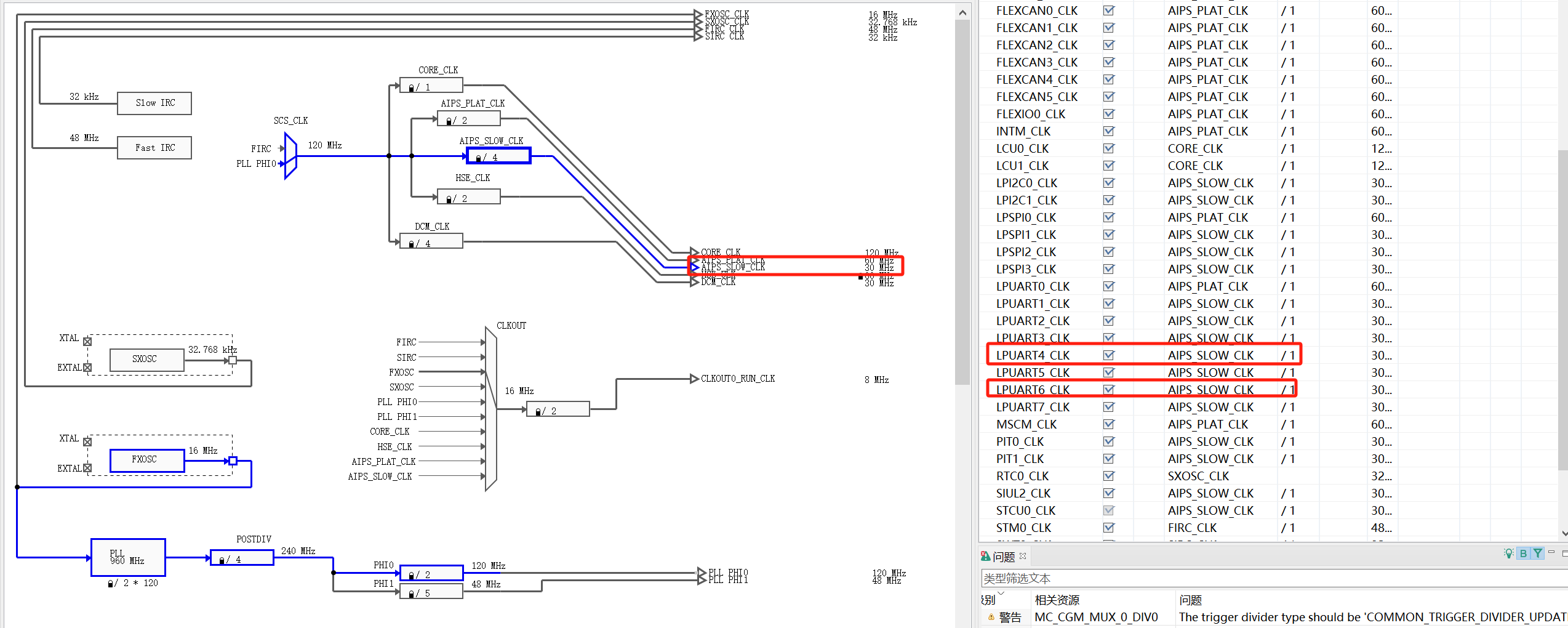
Task: Click the B icon in the Problems panel toolbar
Action: 1523,553
